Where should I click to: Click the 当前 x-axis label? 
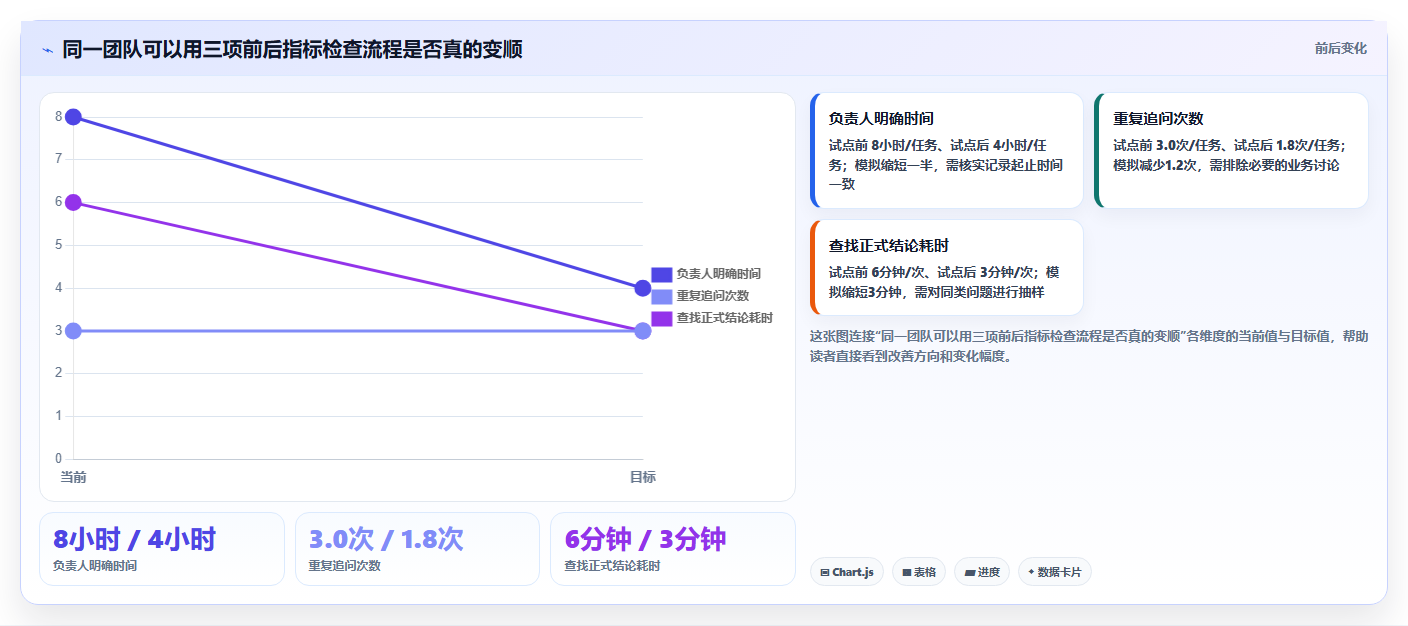(73, 477)
